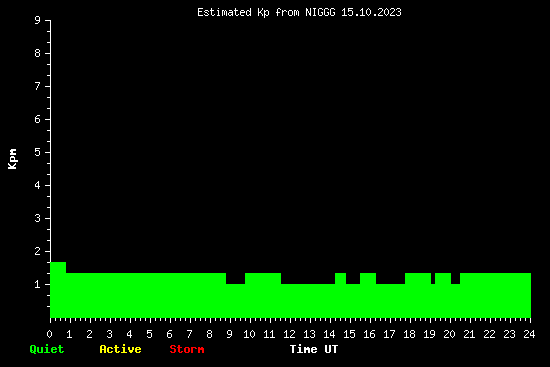This screenshot has width=550, height=367.
Task: Click the x-axis tick label 21
Action: click(469, 334)
